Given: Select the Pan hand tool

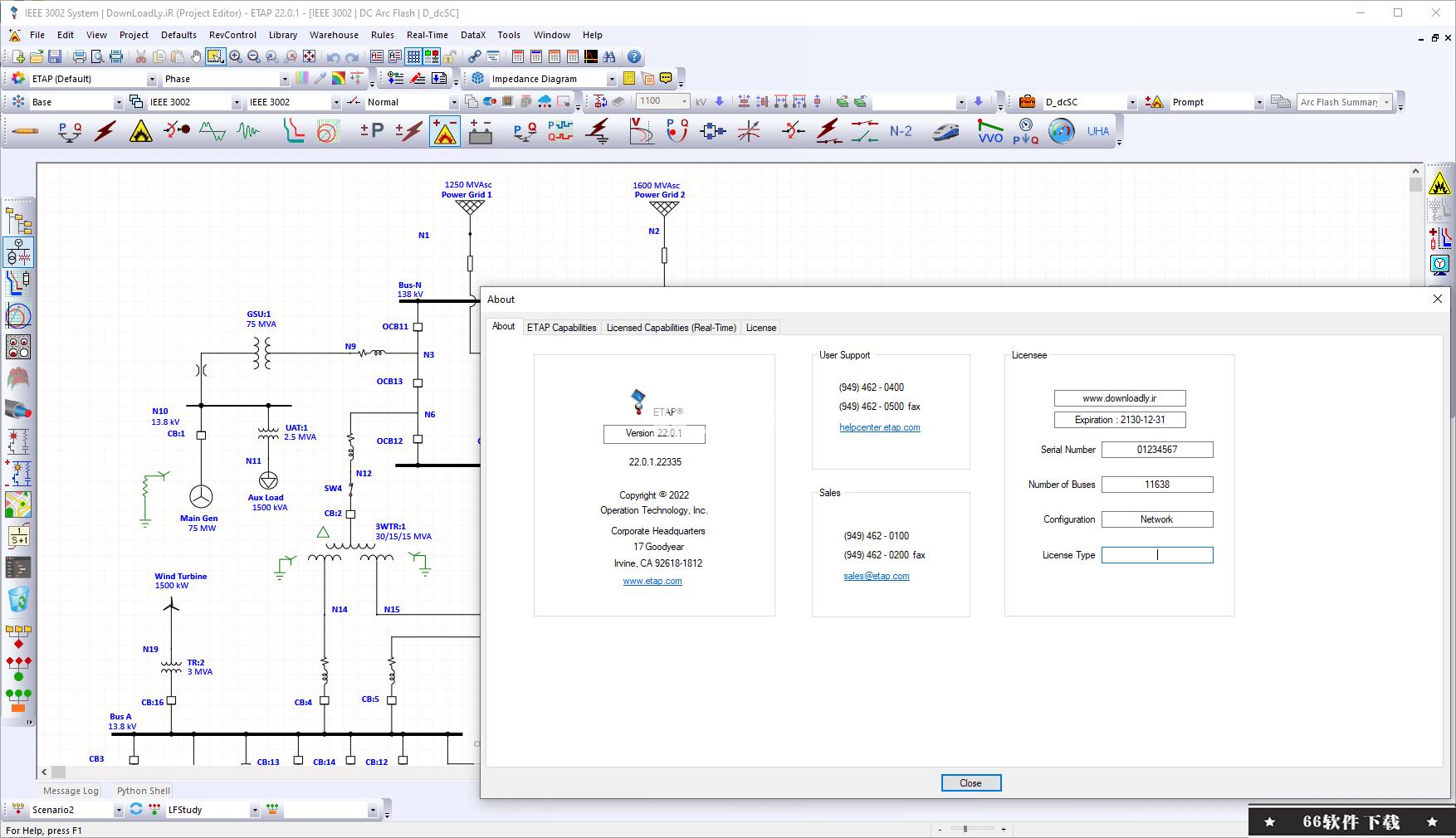Looking at the screenshot, I should click(x=197, y=56).
